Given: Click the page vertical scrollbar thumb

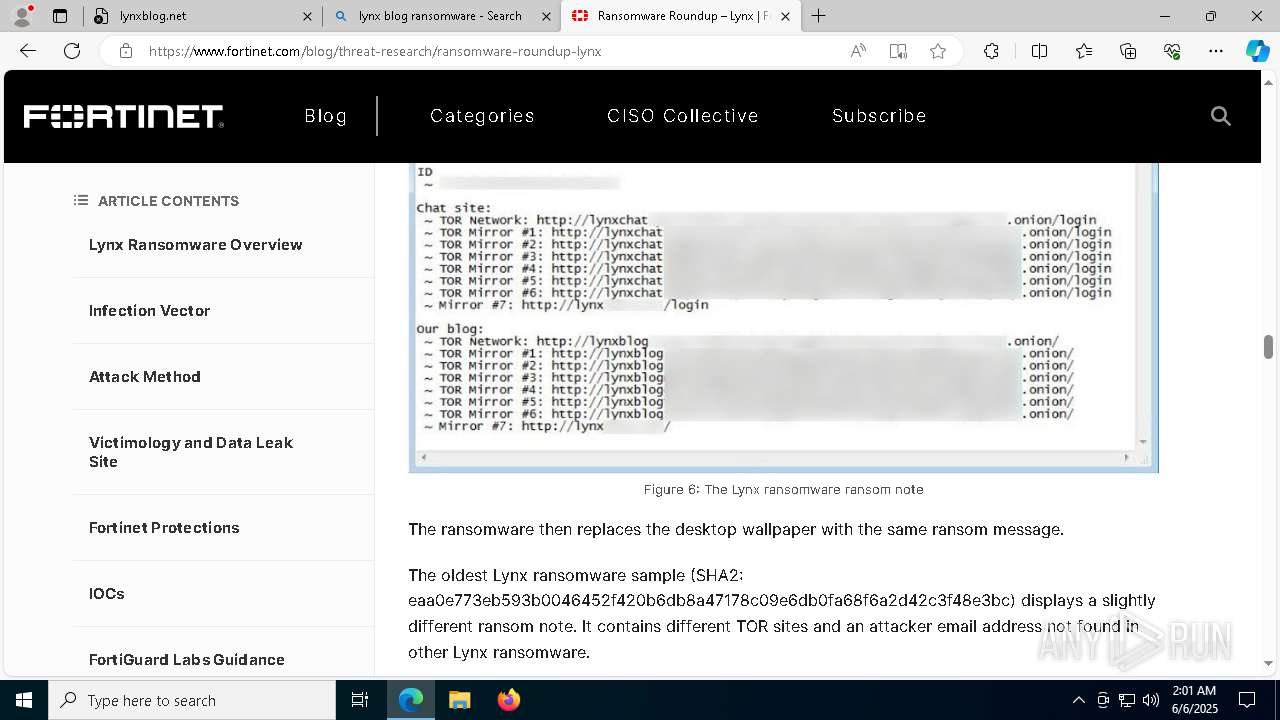Looking at the screenshot, I should [x=1268, y=346].
